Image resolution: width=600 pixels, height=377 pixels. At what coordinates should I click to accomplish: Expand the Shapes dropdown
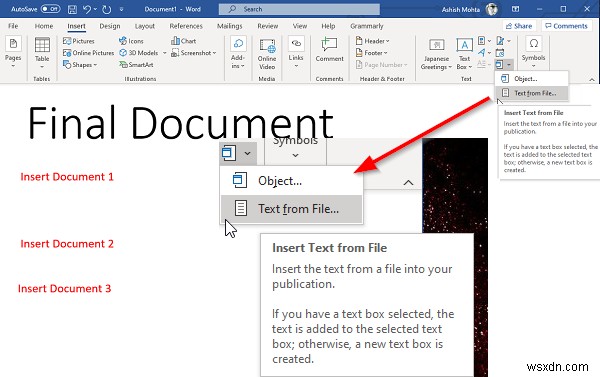point(95,65)
